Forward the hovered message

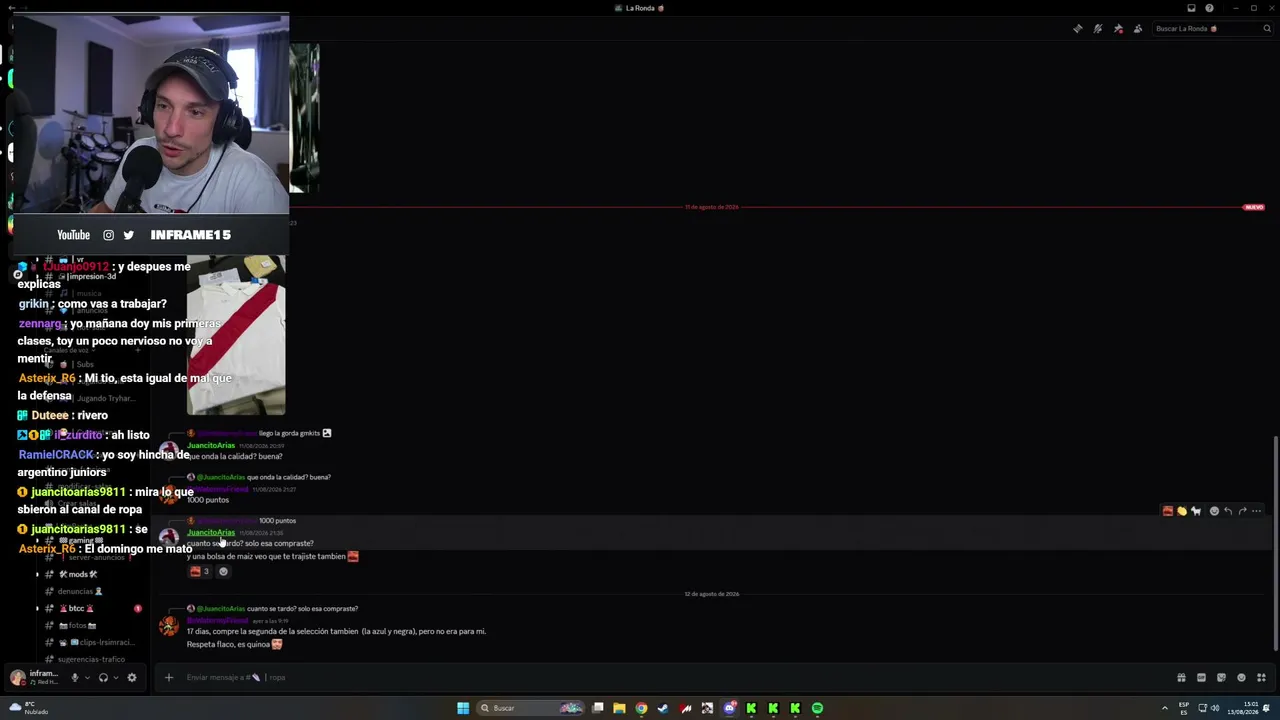point(1242,511)
